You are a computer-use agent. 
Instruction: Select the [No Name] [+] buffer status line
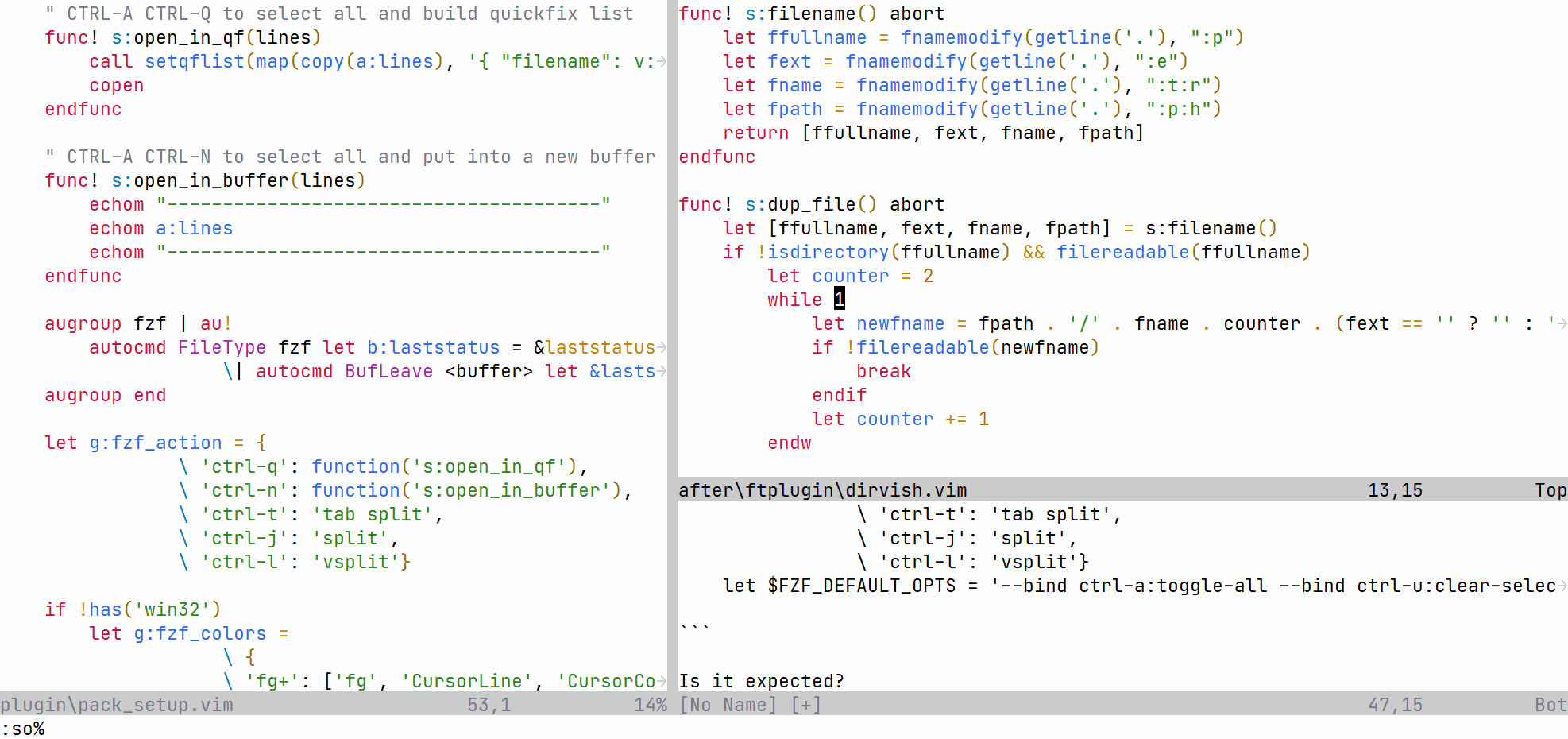coord(751,705)
